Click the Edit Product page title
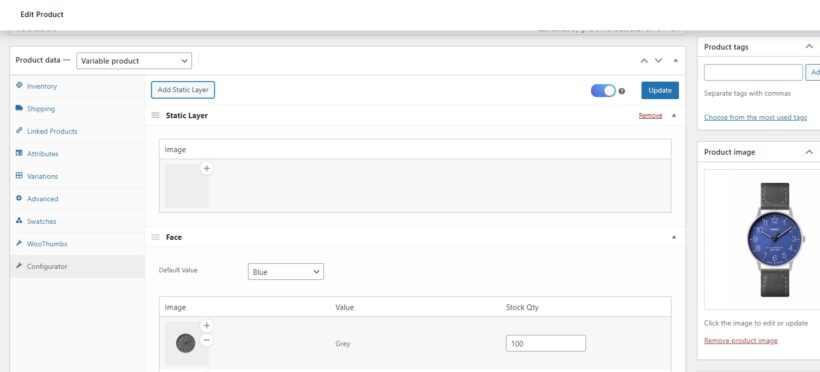The width and height of the screenshot is (820, 372). coord(42,15)
